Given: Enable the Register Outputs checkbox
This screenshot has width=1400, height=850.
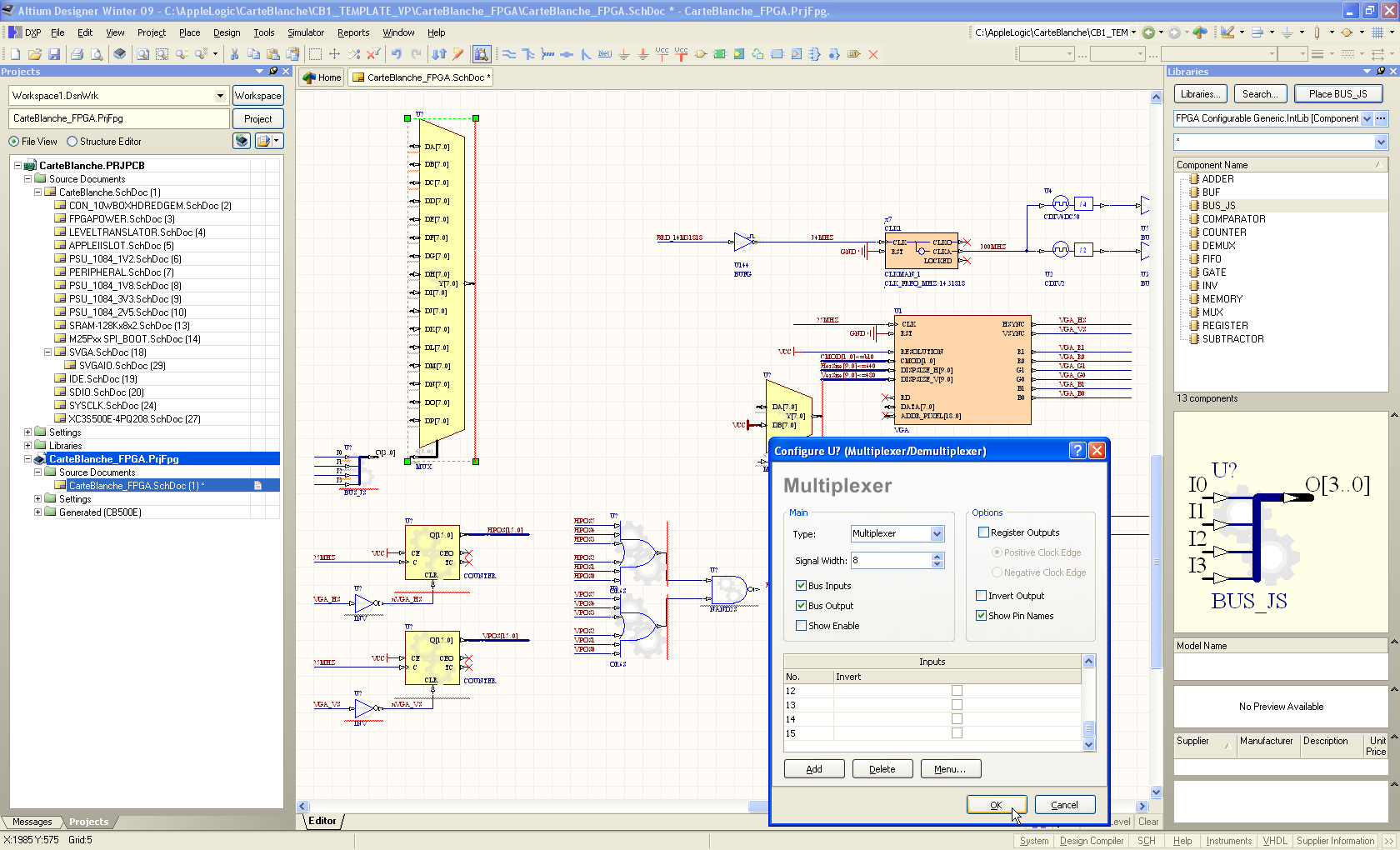Looking at the screenshot, I should point(983,532).
